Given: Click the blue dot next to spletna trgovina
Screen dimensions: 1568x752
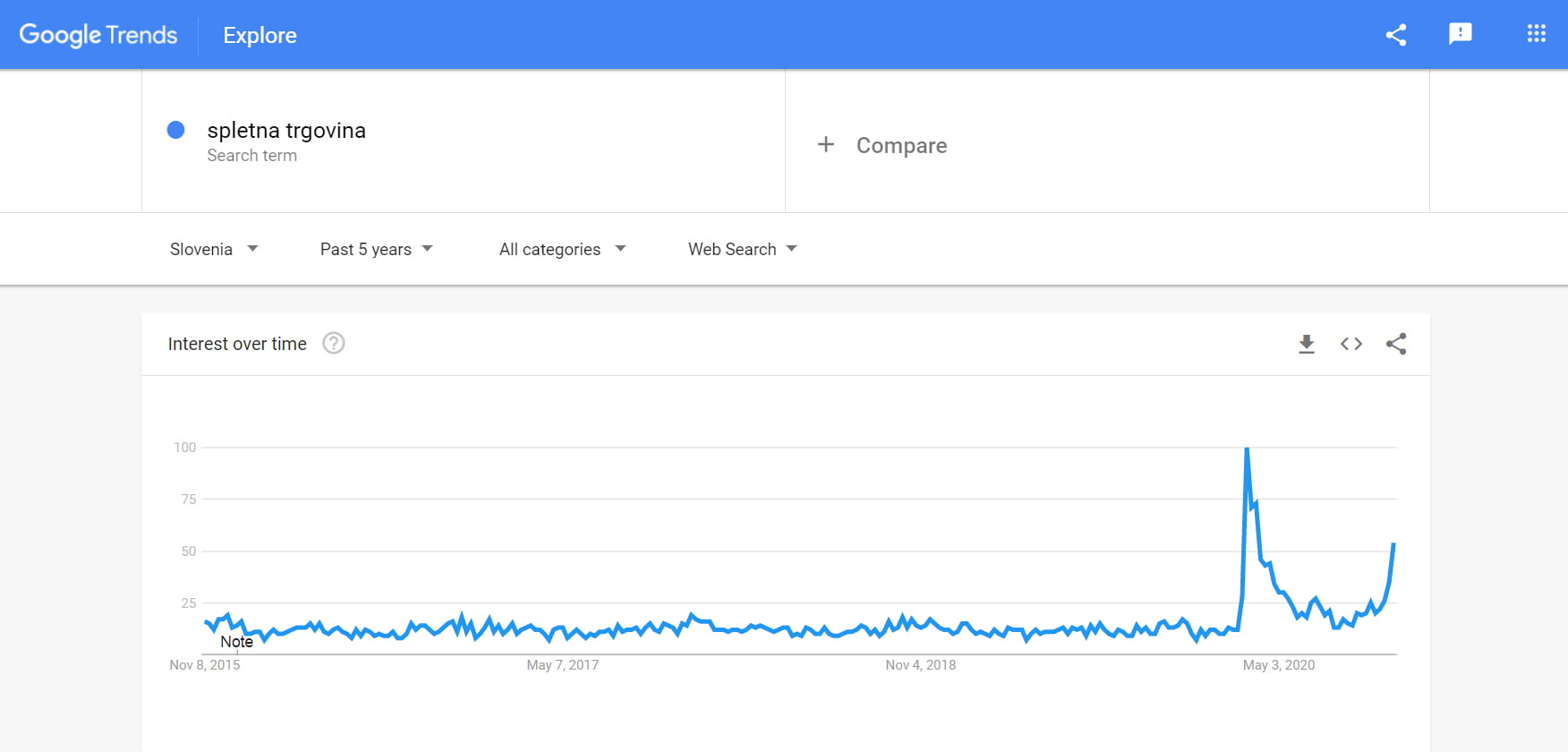Looking at the screenshot, I should click(x=176, y=131).
